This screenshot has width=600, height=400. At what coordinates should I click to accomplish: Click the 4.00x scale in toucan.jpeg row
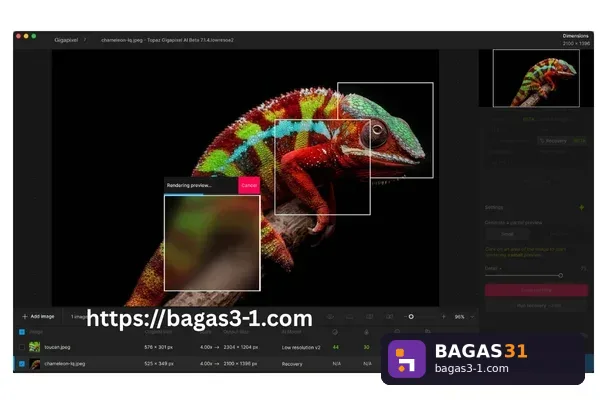(206, 347)
